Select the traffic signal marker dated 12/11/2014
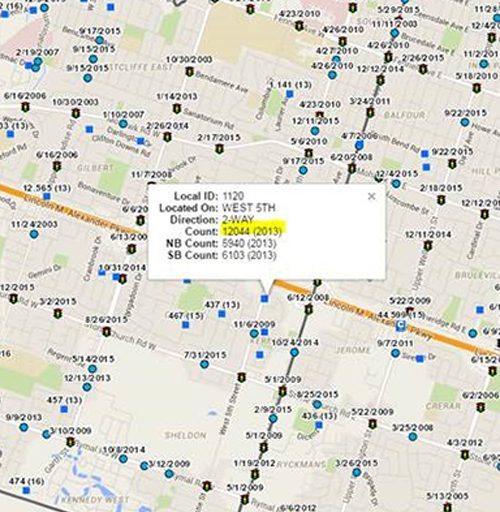Viewport: 500px width, 512px height. pos(428,245)
